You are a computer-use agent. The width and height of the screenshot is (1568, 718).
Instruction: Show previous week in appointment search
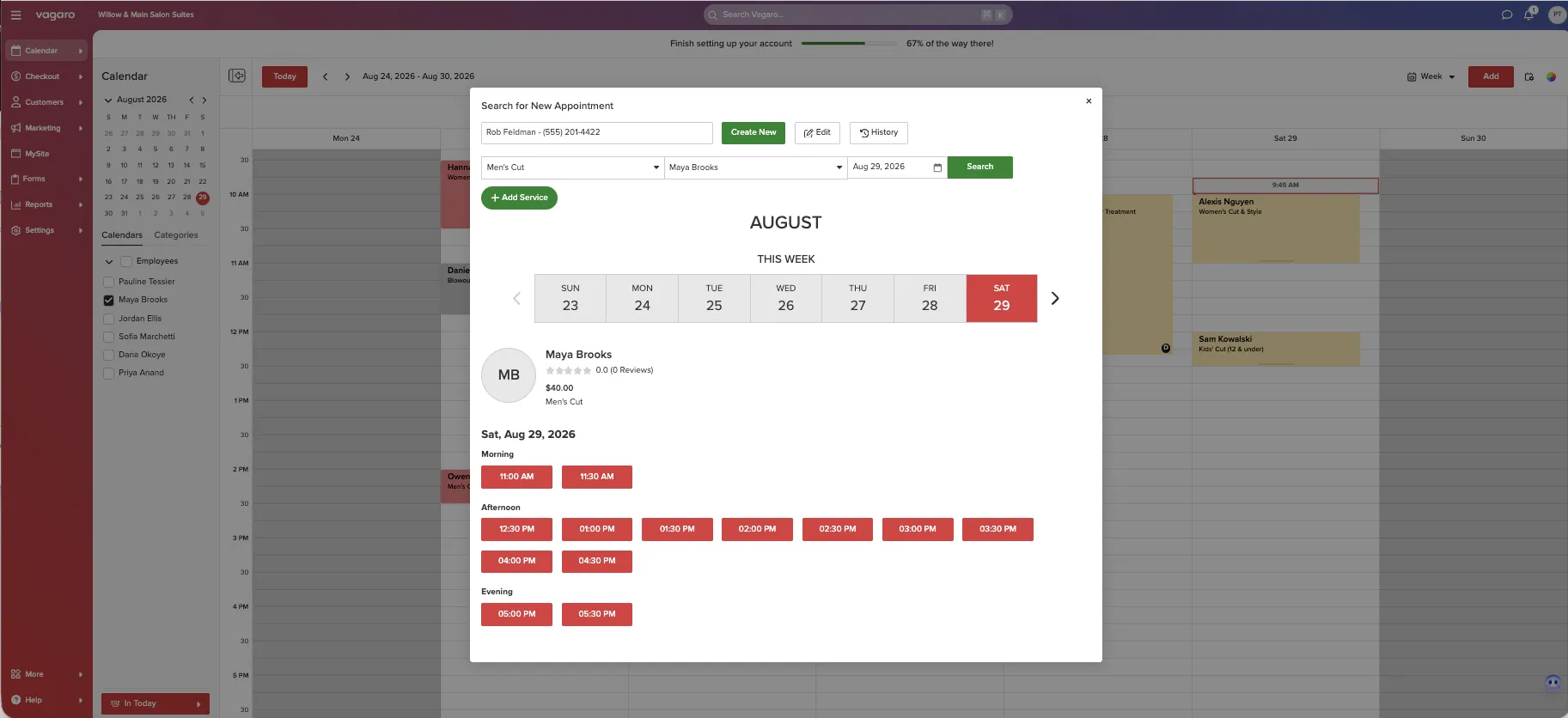coord(516,298)
